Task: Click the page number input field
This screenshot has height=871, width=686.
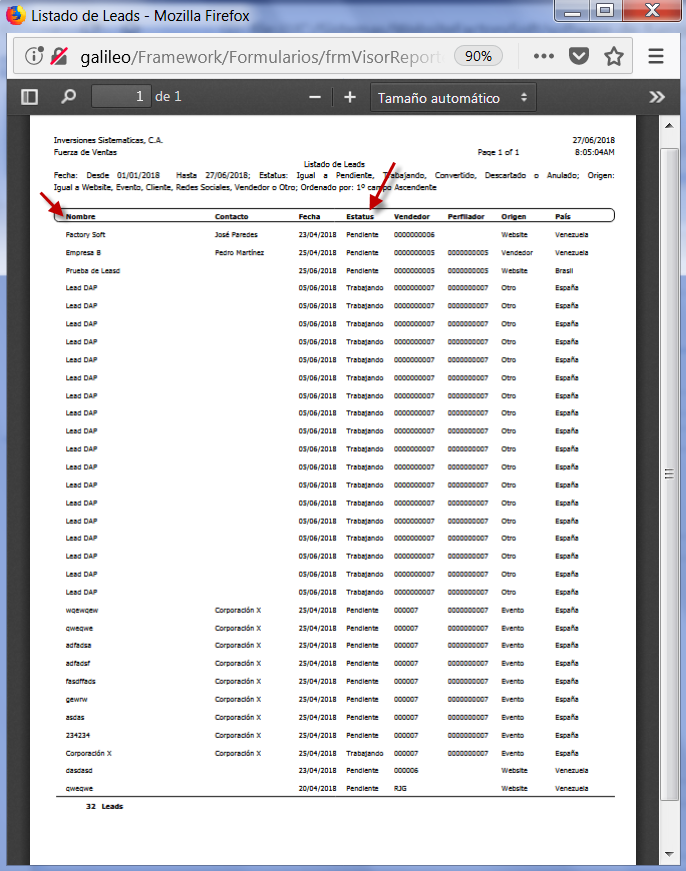Action: pos(121,97)
